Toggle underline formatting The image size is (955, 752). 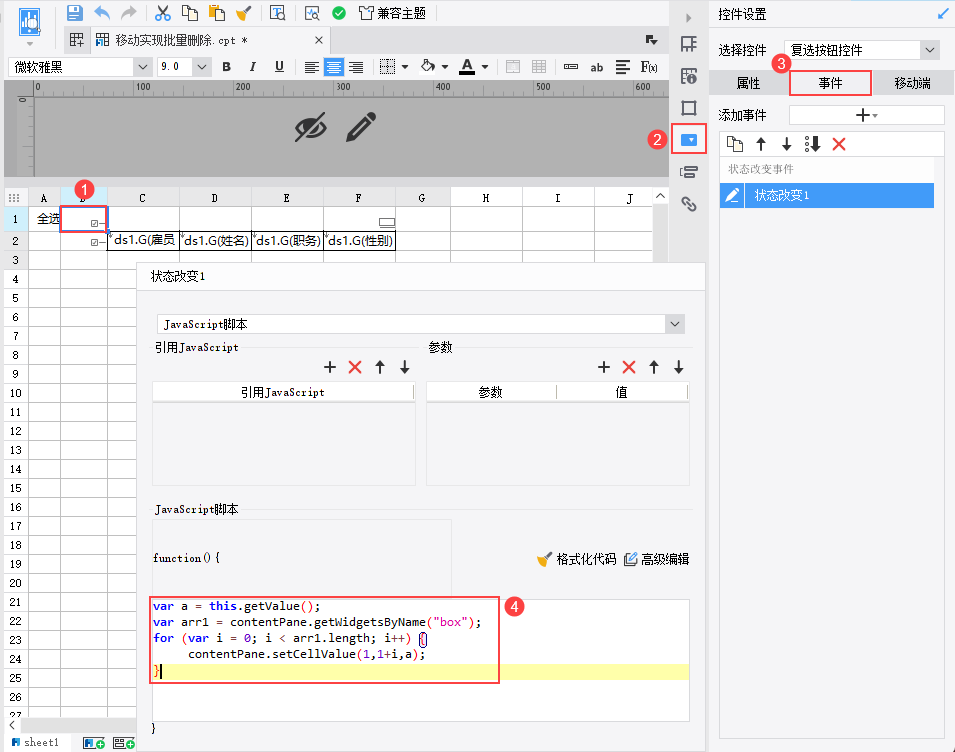coord(279,67)
